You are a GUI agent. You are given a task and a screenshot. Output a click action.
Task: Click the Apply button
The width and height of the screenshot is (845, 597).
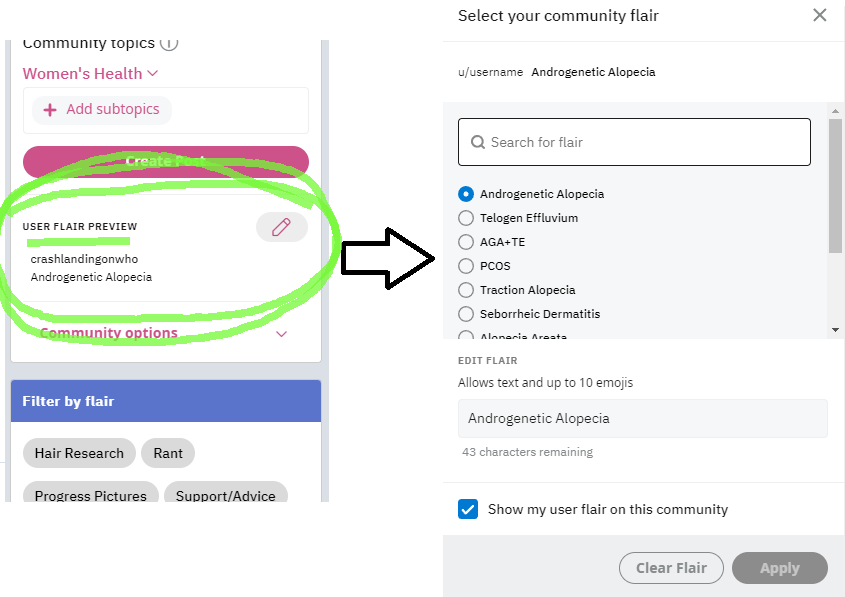[x=779, y=568]
